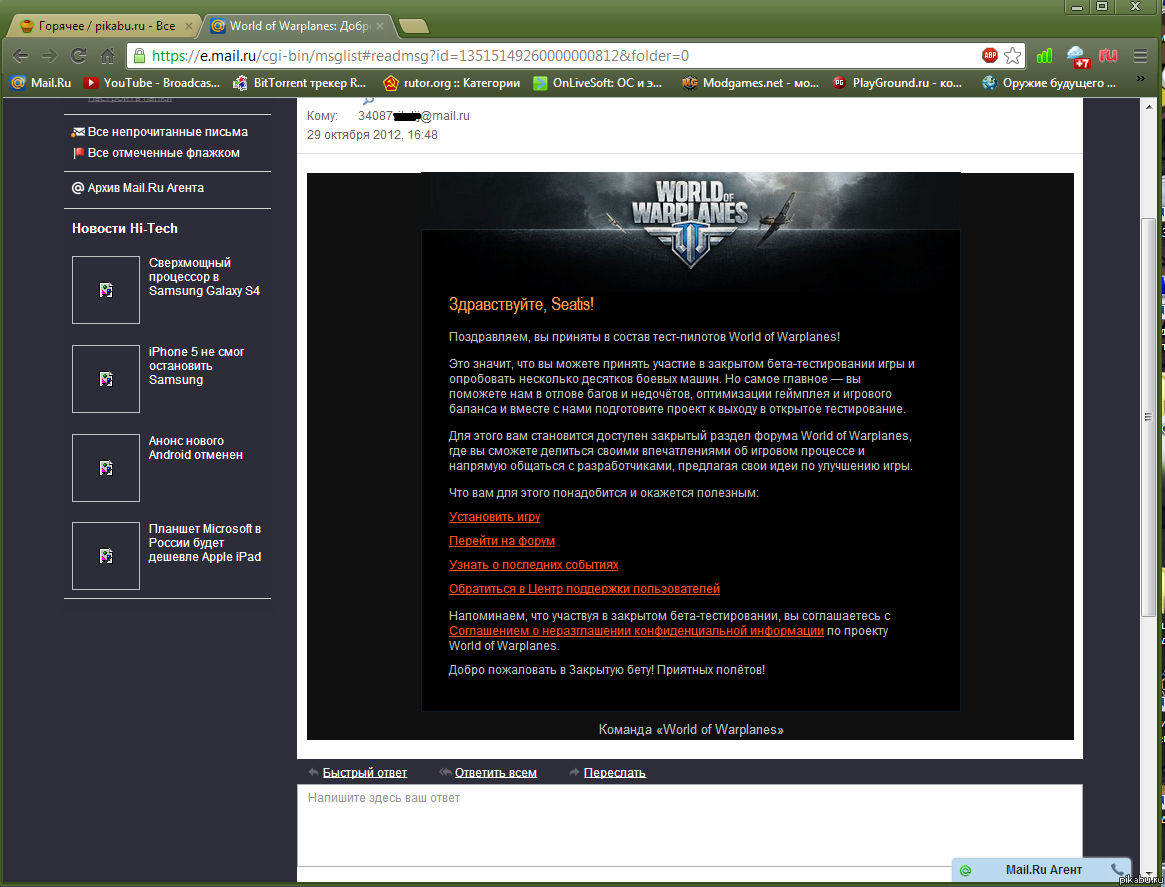1165x887 pixels.
Task: Go forward with the browser forward arrow
Action: point(49,56)
